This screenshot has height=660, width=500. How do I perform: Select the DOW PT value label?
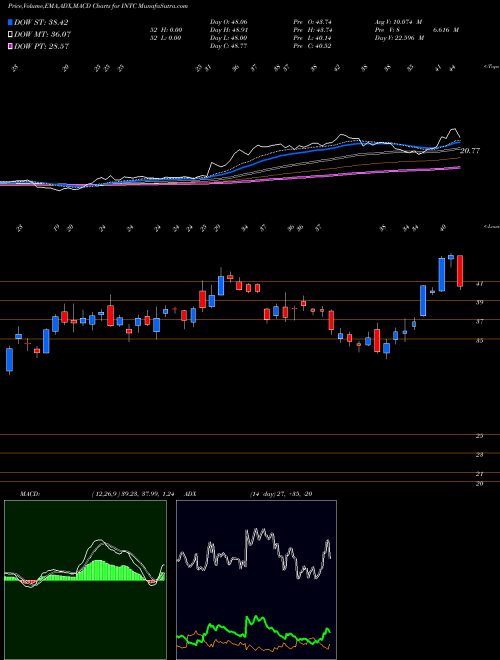point(41,46)
